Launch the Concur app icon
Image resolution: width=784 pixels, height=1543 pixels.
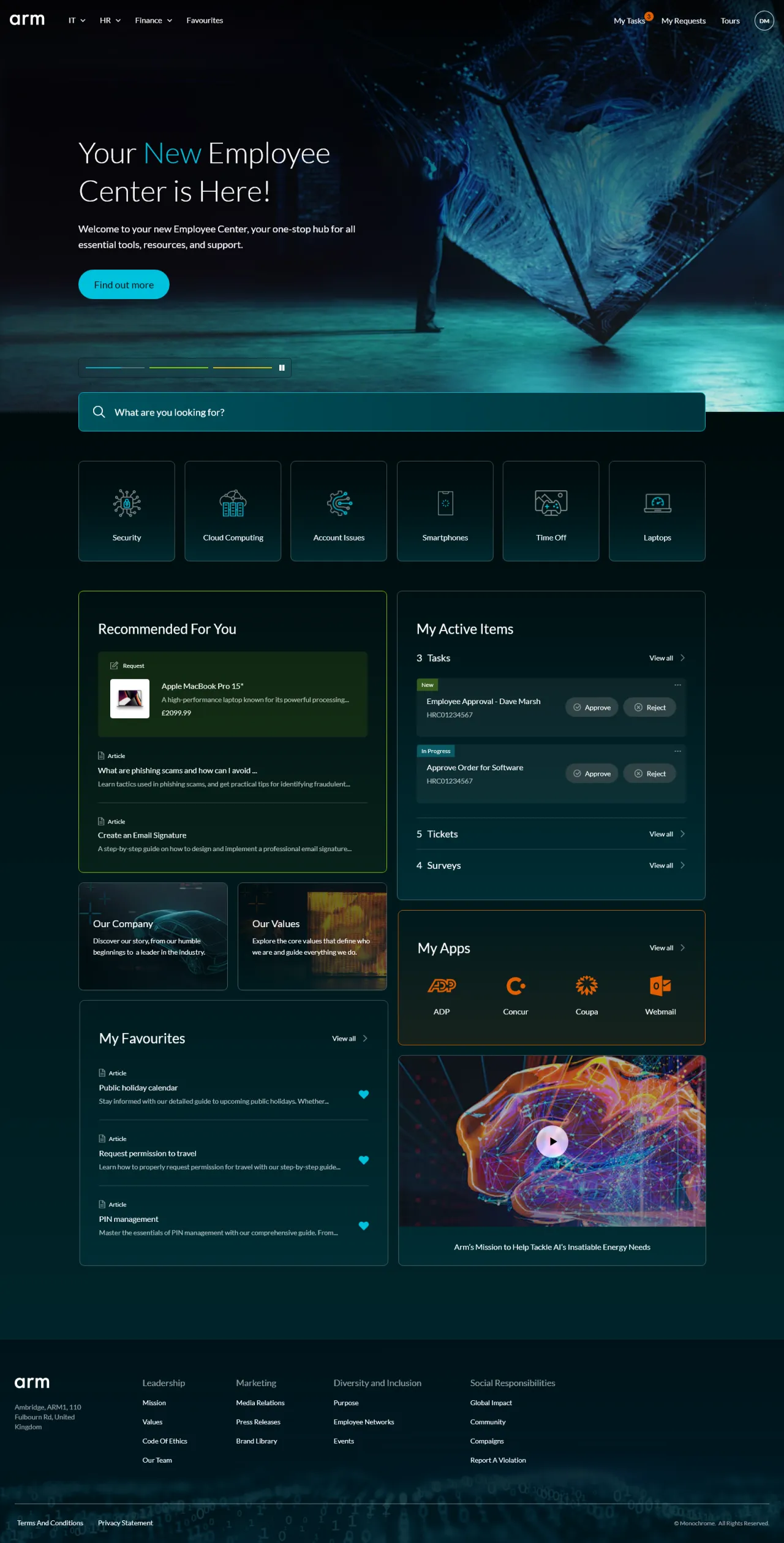point(516,985)
